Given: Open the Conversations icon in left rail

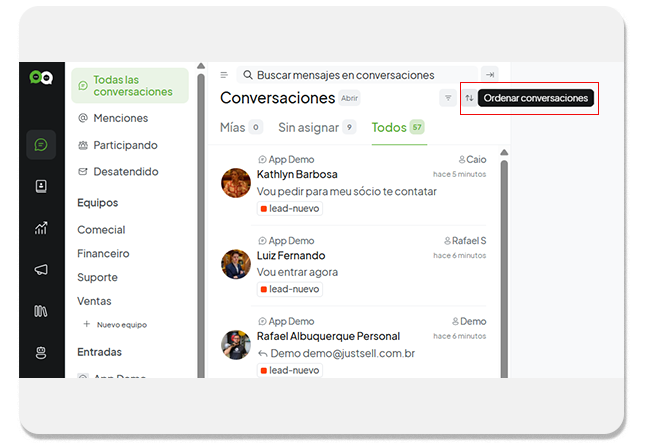Looking at the screenshot, I should pos(41,145).
